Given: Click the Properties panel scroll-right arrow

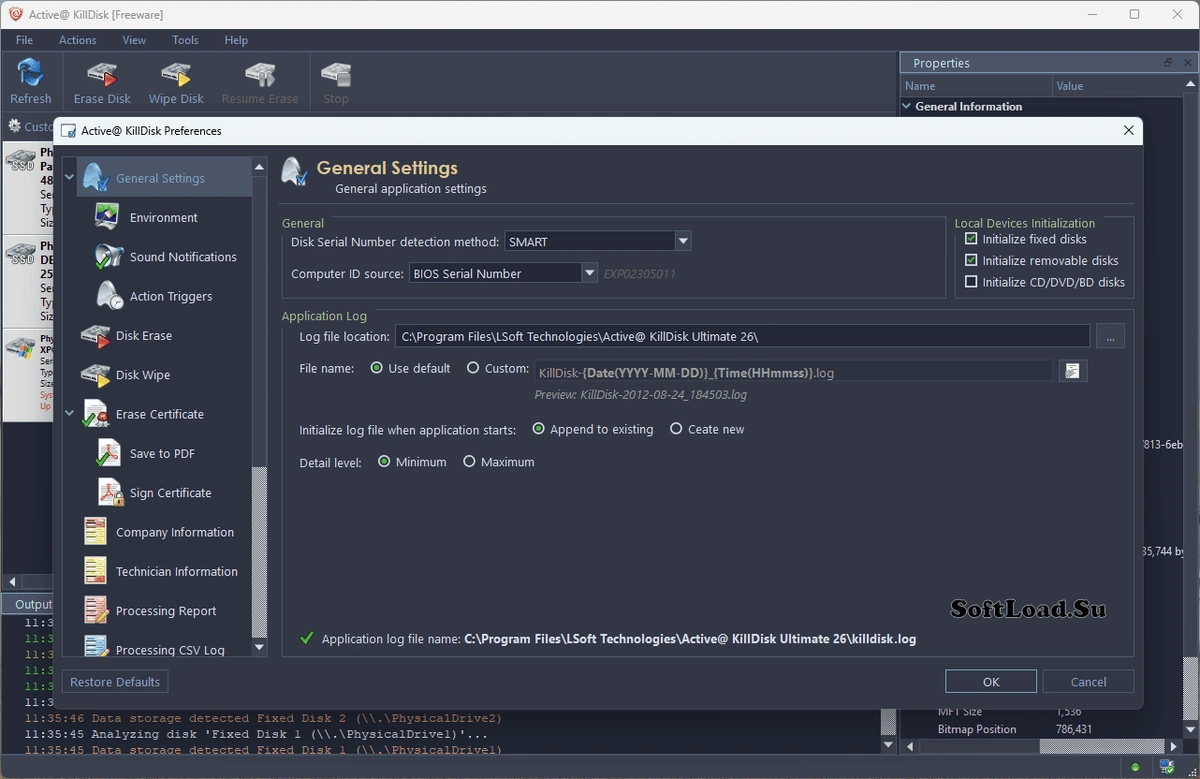Looking at the screenshot, I should pyautogui.click(x=1175, y=747).
